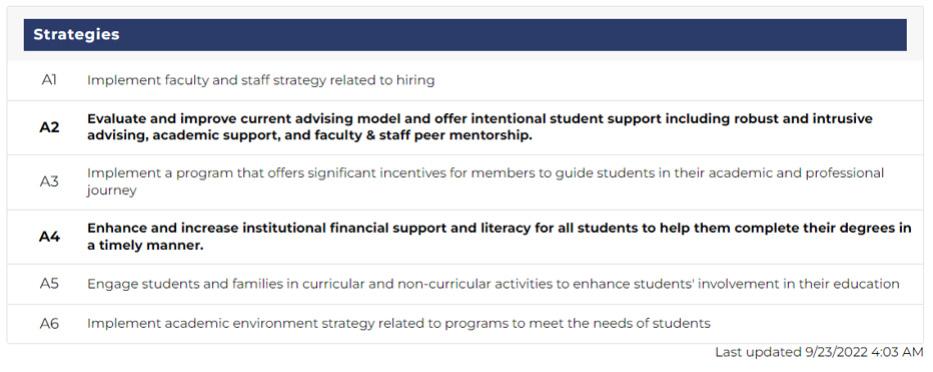Click the A5 strategy code
Viewport: 933px width, 372px height.
(49, 284)
